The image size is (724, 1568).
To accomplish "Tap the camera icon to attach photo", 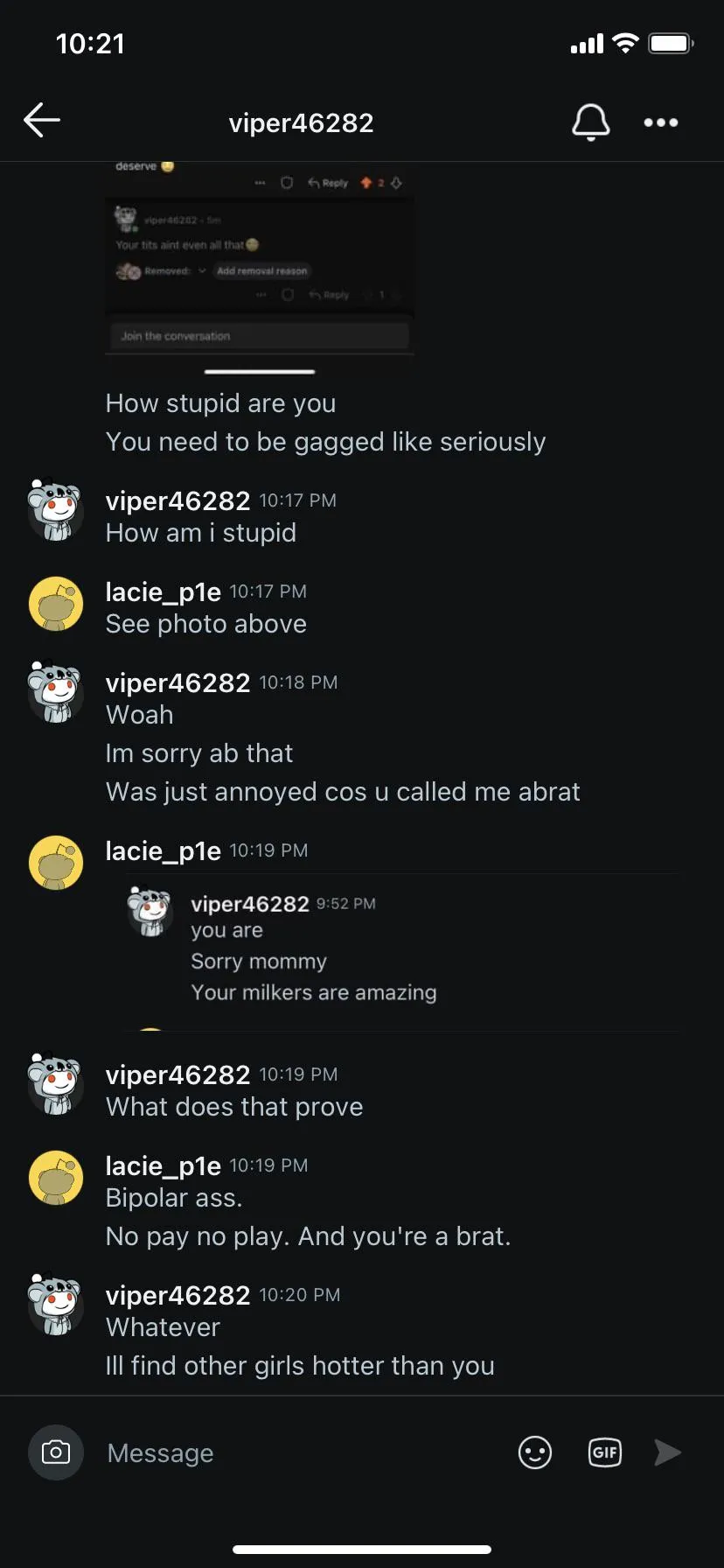I will (x=56, y=1452).
